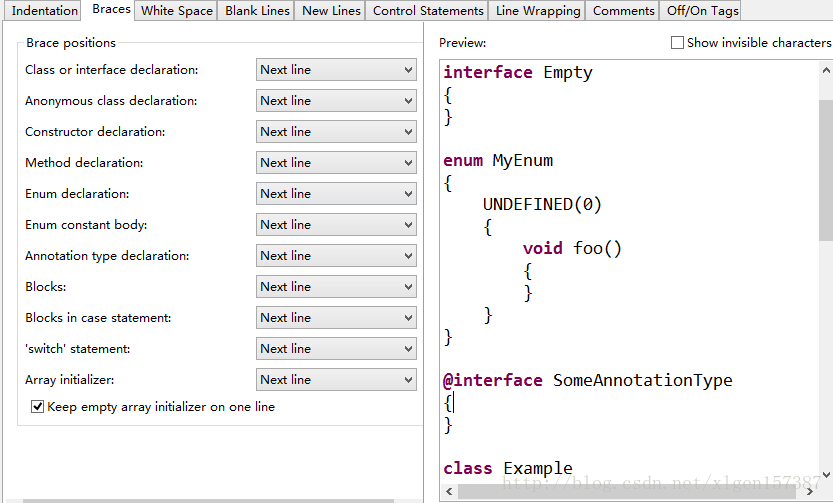Expand the Method declaration brace dropdown
Screen dimensions: 833x503
coord(336,163)
